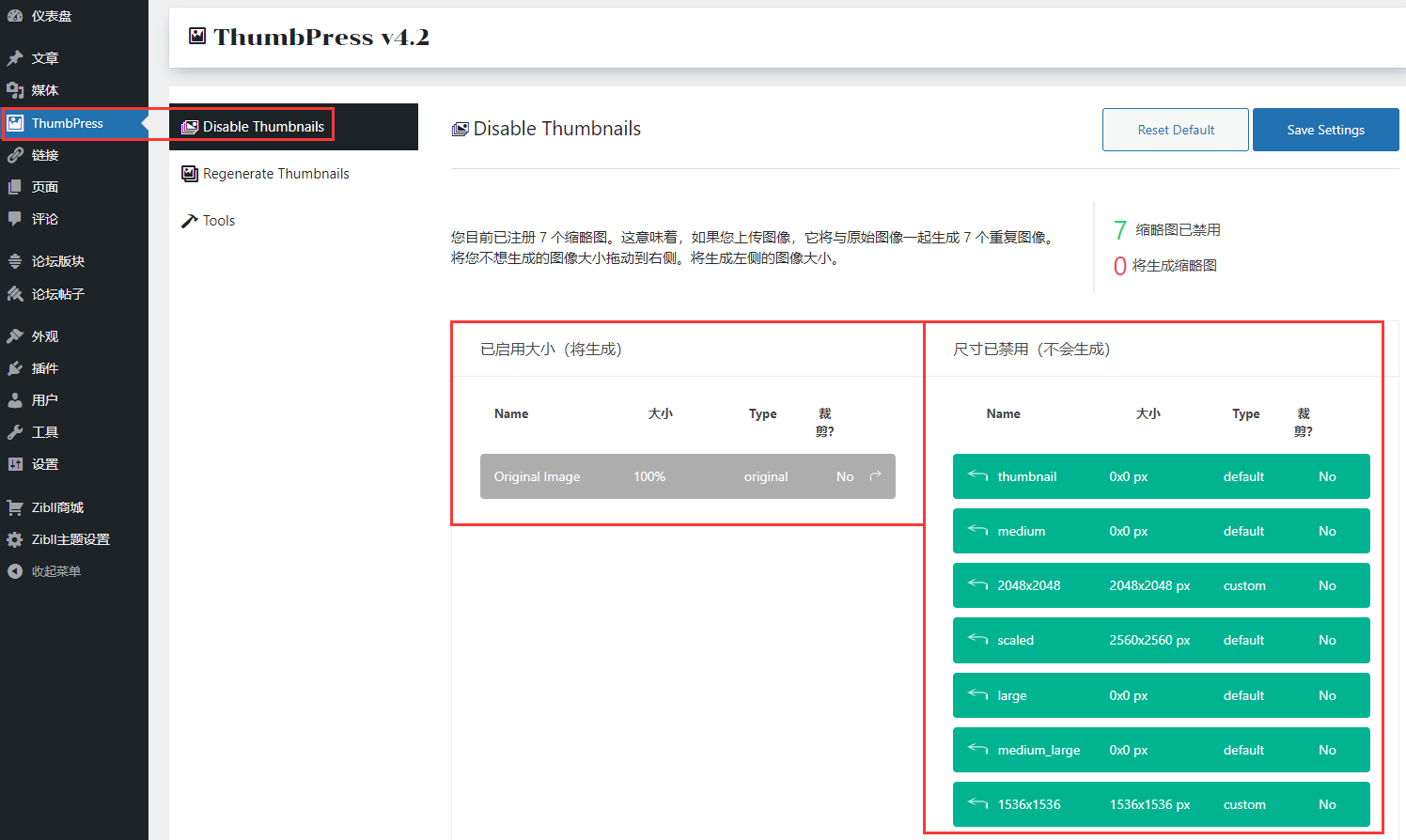The image size is (1406, 840).
Task: Open the 媒体 media menu
Action: pos(45,90)
